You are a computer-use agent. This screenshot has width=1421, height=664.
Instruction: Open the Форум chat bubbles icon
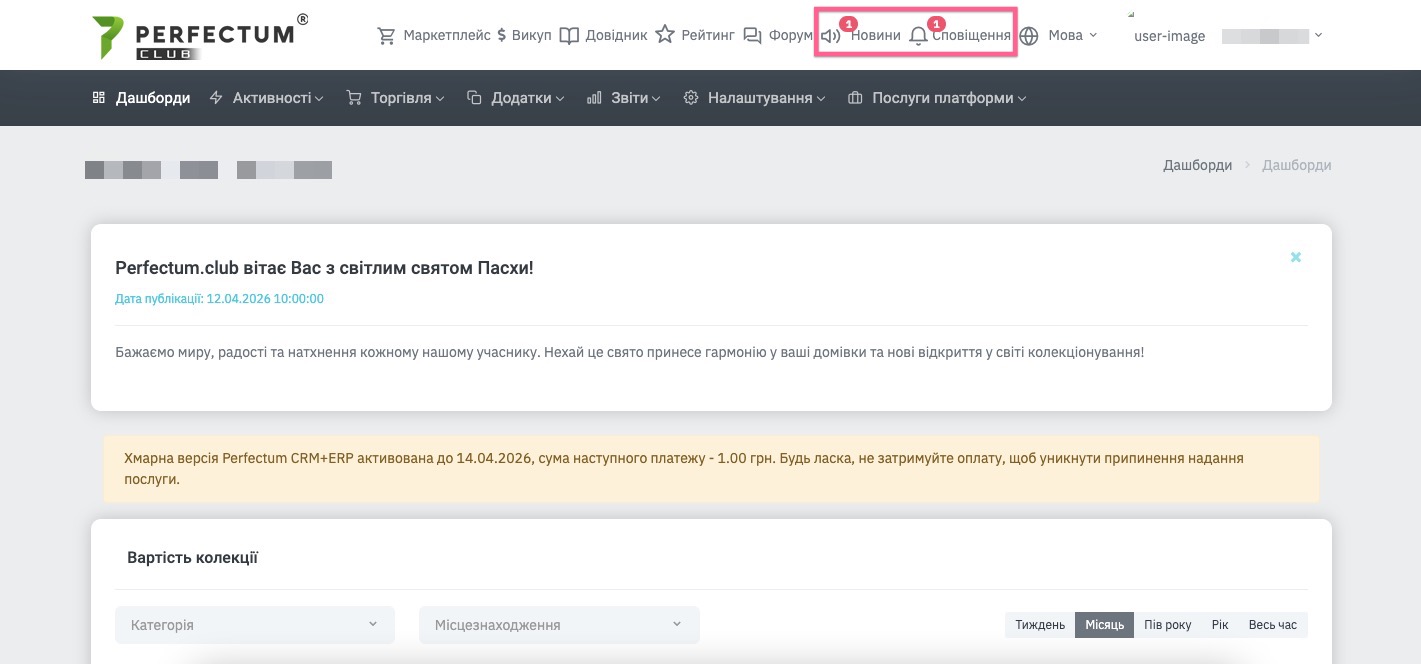pyautogui.click(x=753, y=36)
